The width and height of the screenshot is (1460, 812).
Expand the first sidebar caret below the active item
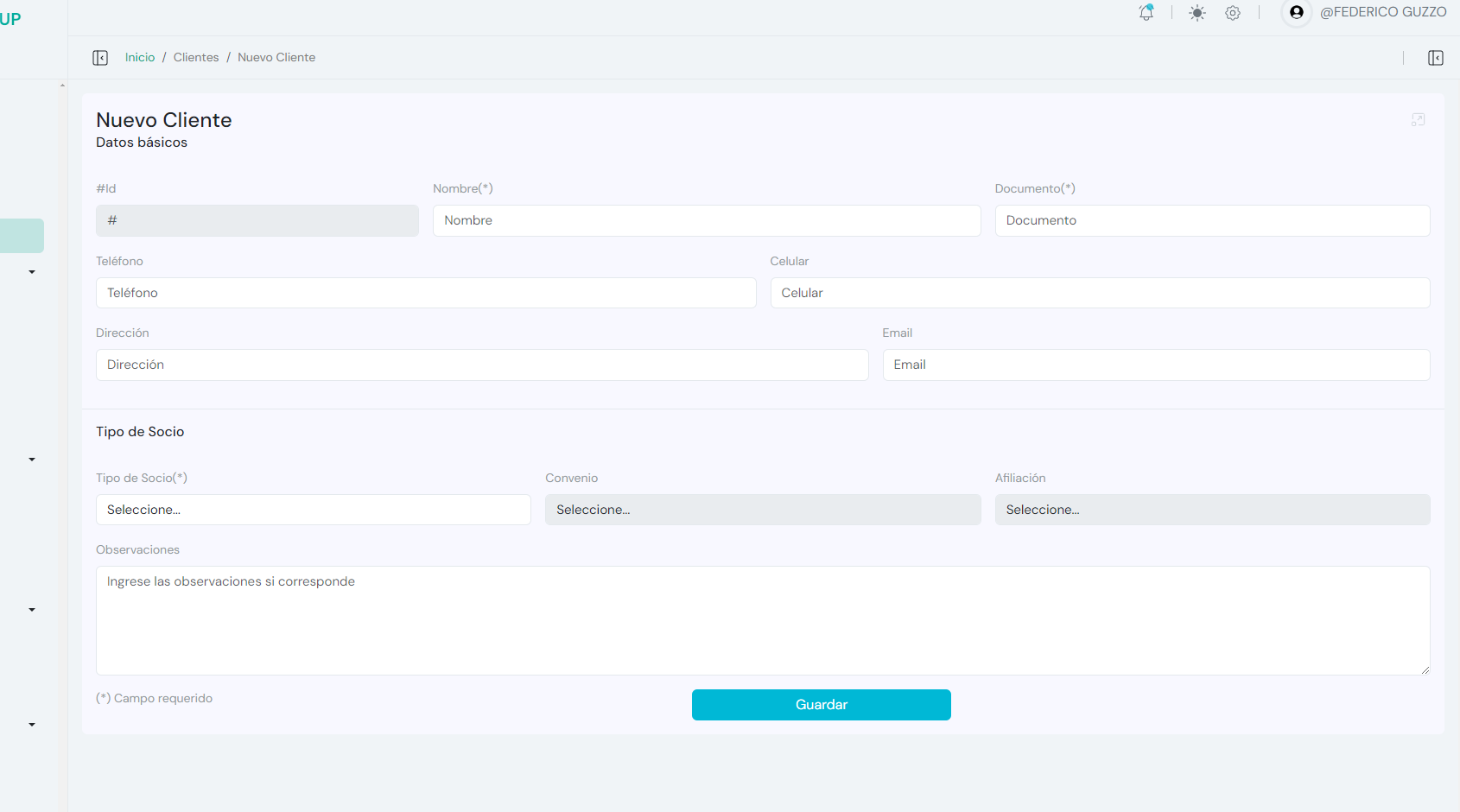[32, 272]
